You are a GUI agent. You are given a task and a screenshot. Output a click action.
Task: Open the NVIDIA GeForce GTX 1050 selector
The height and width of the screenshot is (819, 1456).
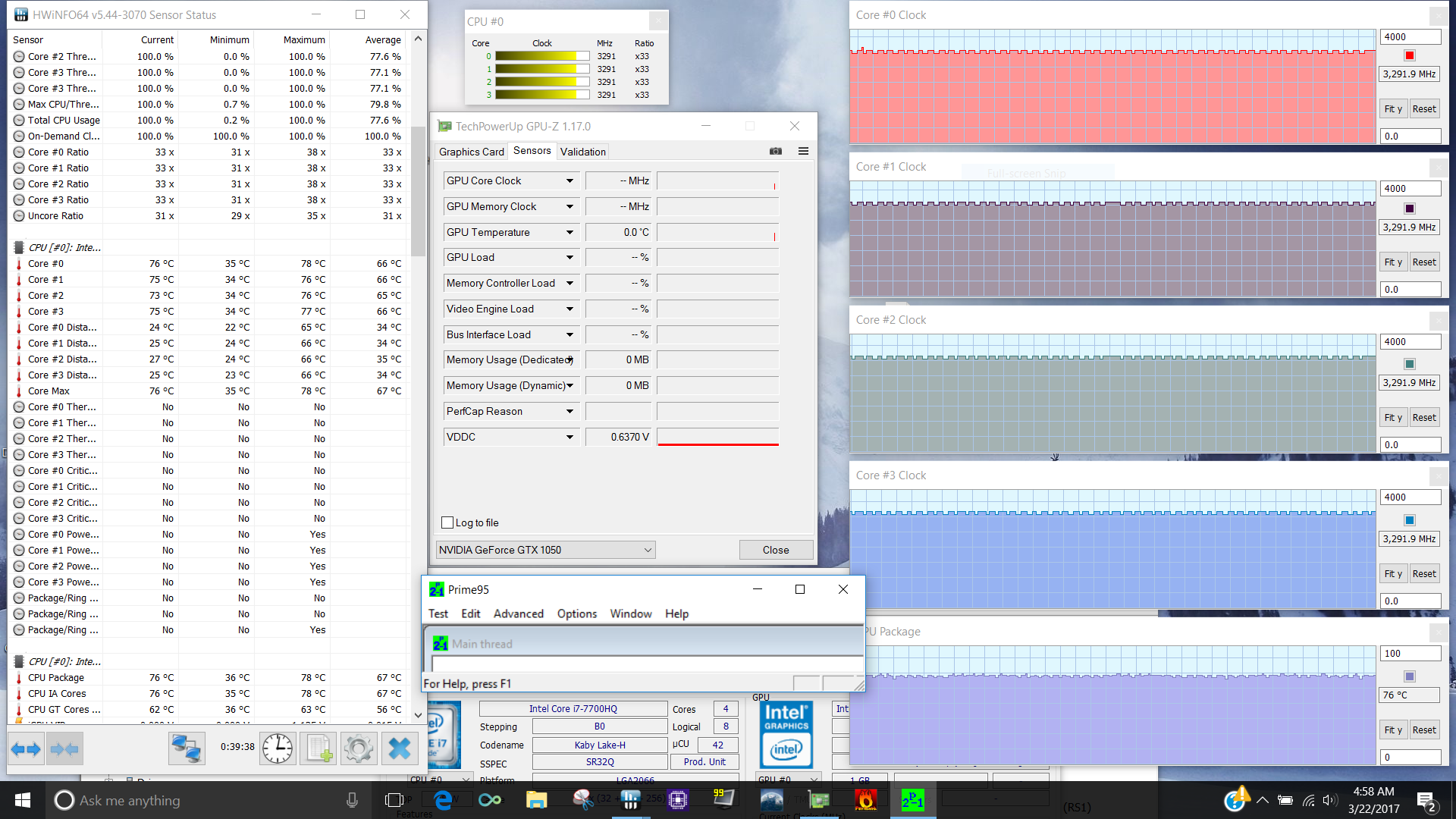545,550
